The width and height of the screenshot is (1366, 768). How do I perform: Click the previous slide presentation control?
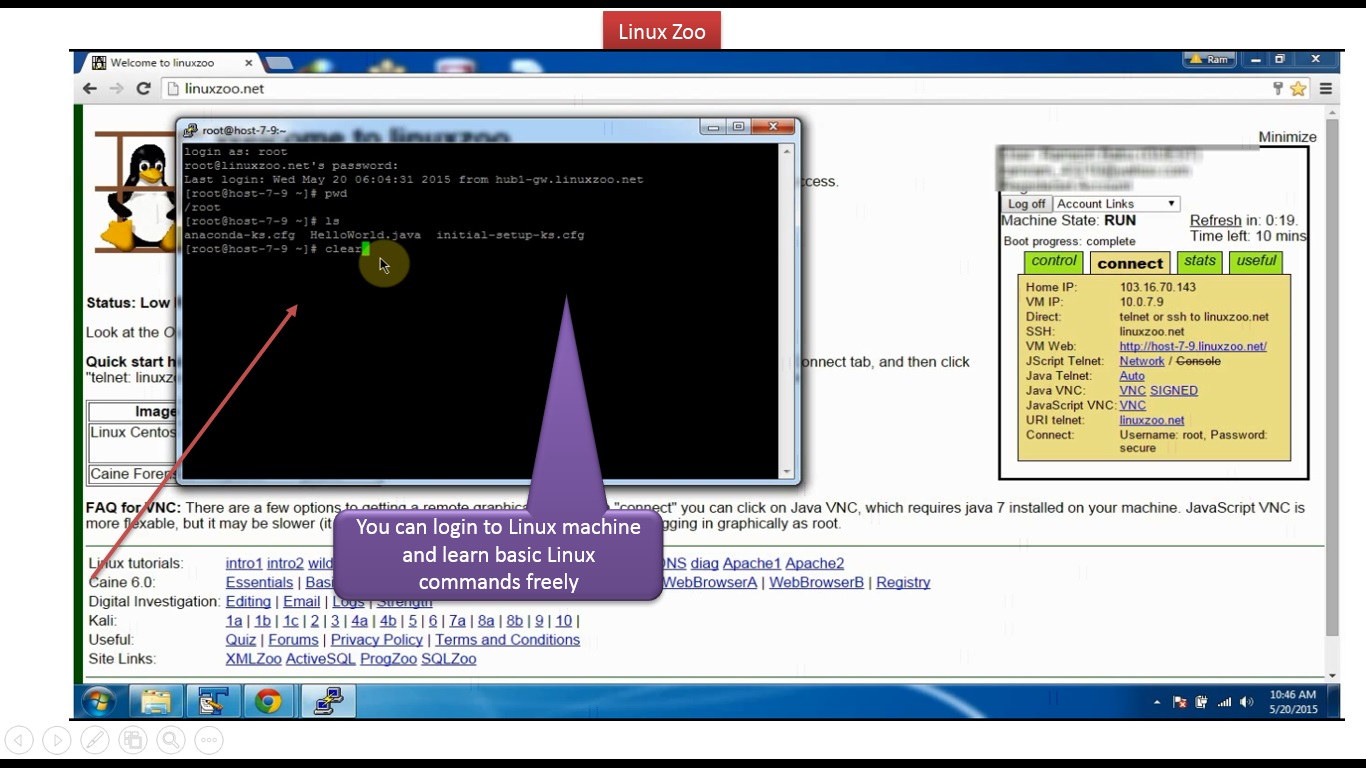click(19, 740)
